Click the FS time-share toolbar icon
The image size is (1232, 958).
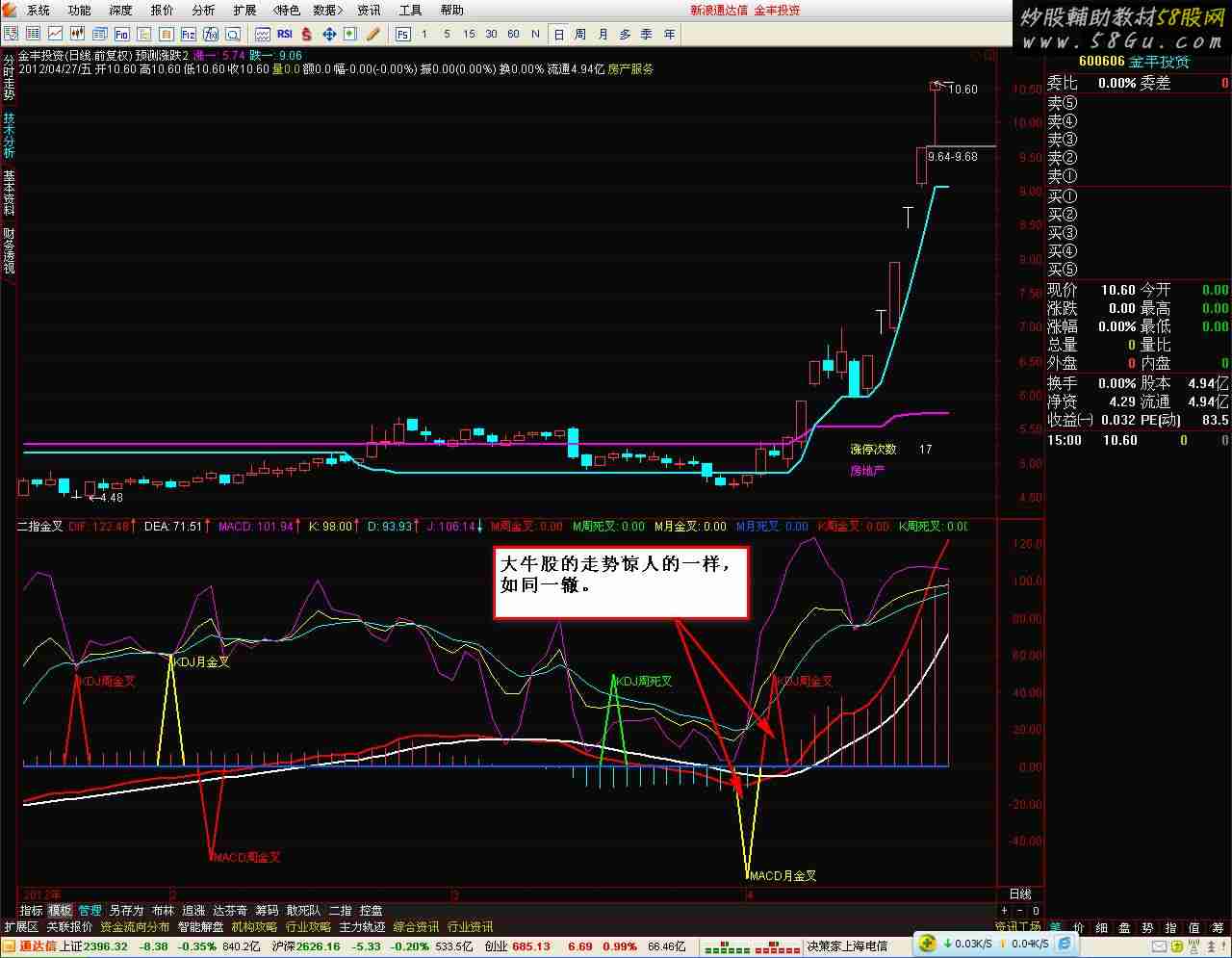click(x=402, y=34)
